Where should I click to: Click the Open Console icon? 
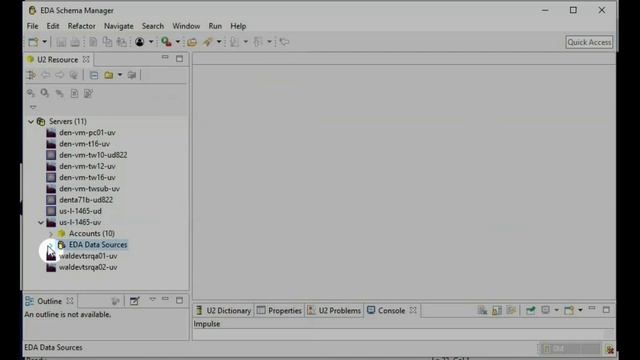pyautogui.click(x=569, y=310)
